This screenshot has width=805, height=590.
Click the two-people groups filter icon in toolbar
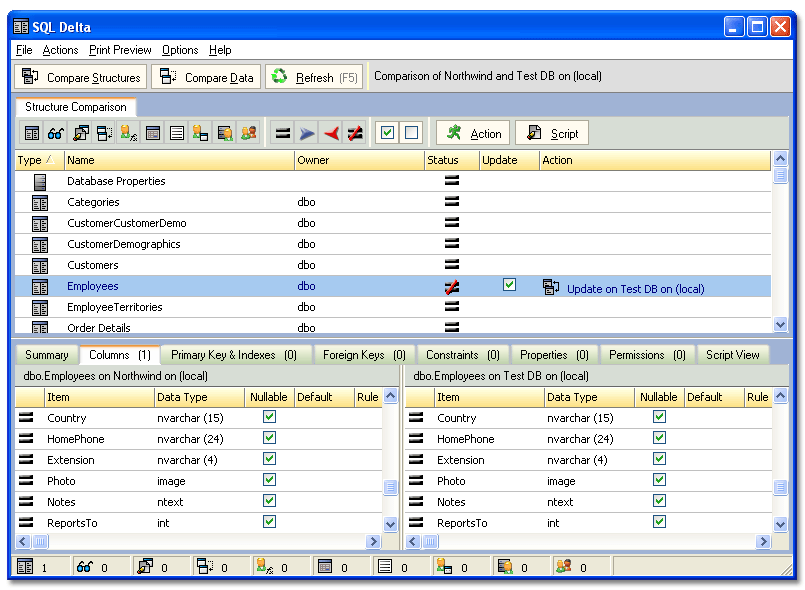[x=249, y=134]
